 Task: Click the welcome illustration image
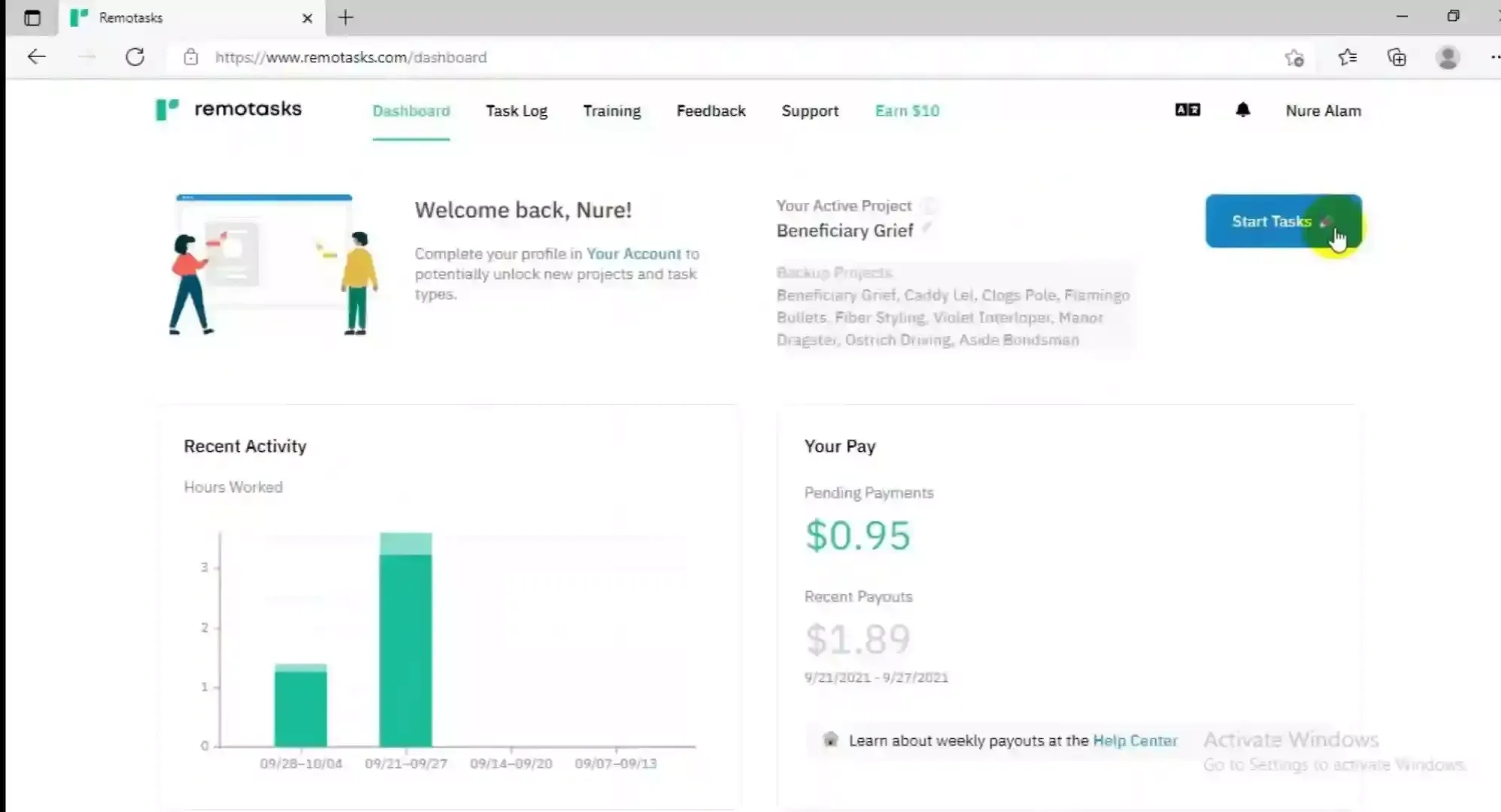pyautogui.click(x=272, y=265)
